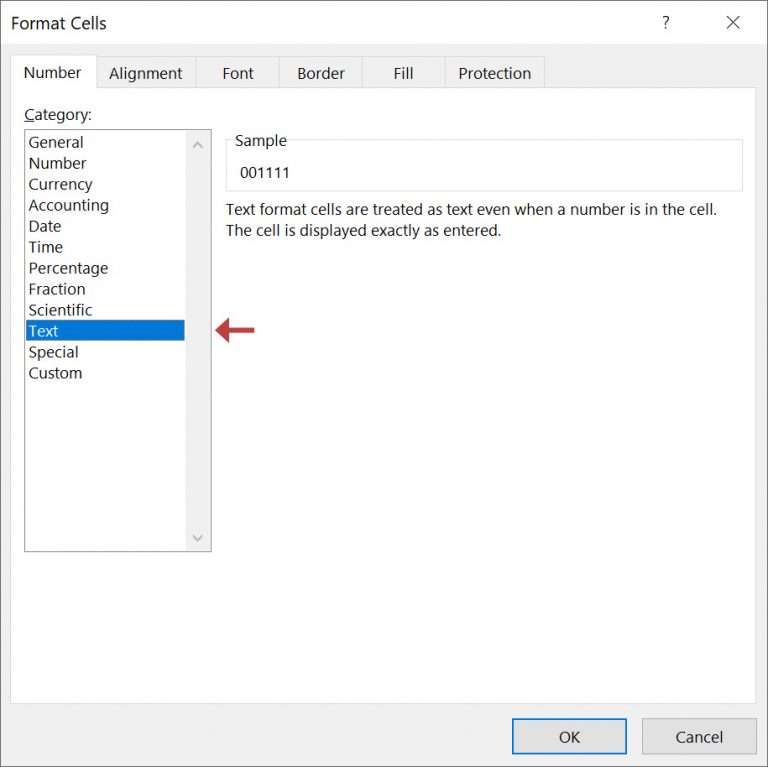Pick the Currency category

pyautogui.click(x=60, y=184)
